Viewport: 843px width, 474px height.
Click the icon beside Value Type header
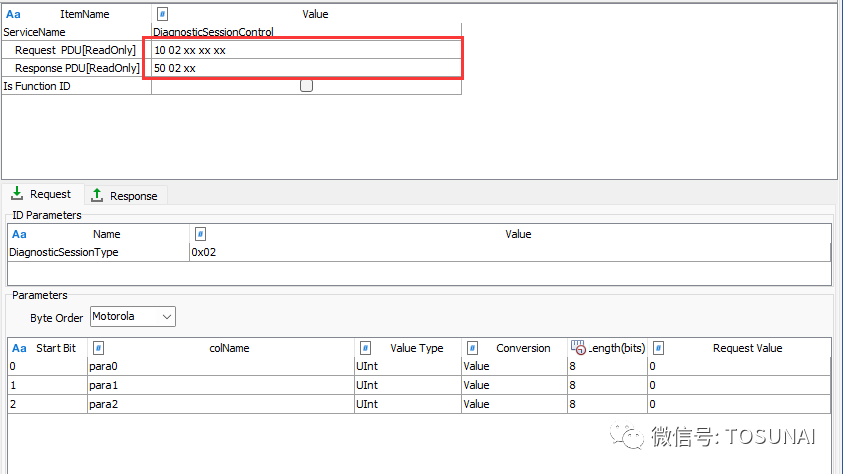pos(365,348)
